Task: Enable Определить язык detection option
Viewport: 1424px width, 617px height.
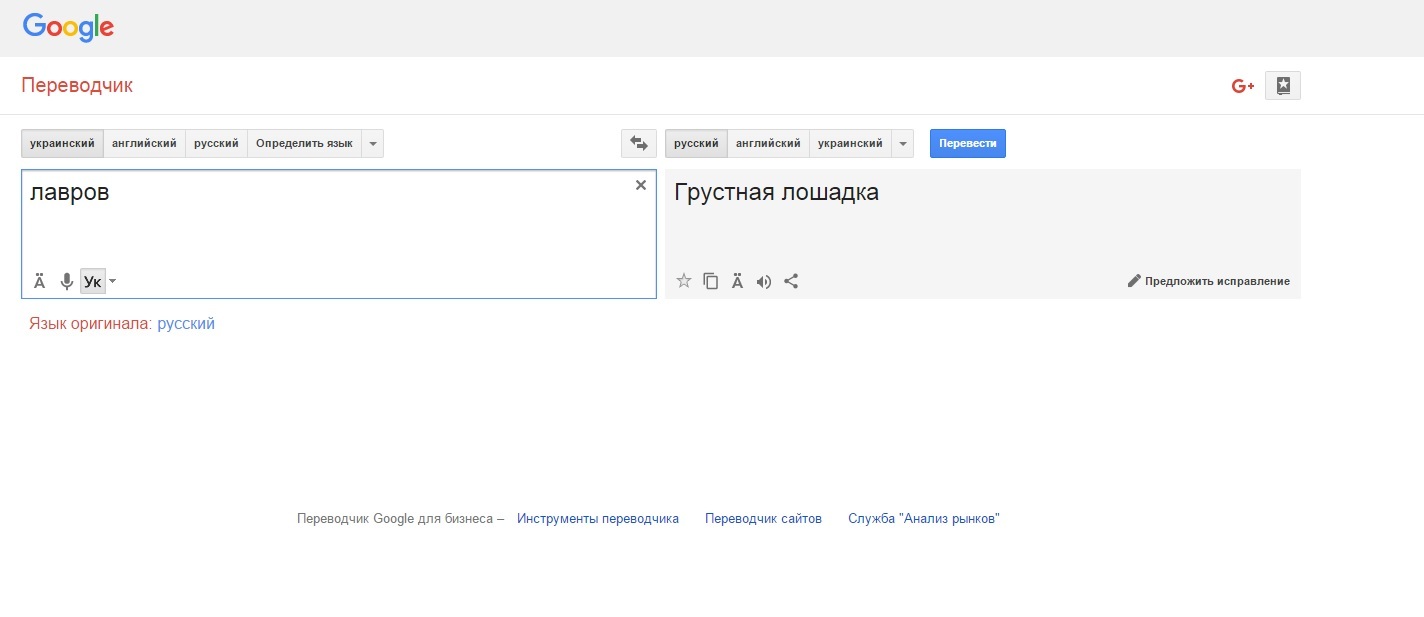Action: 304,144
